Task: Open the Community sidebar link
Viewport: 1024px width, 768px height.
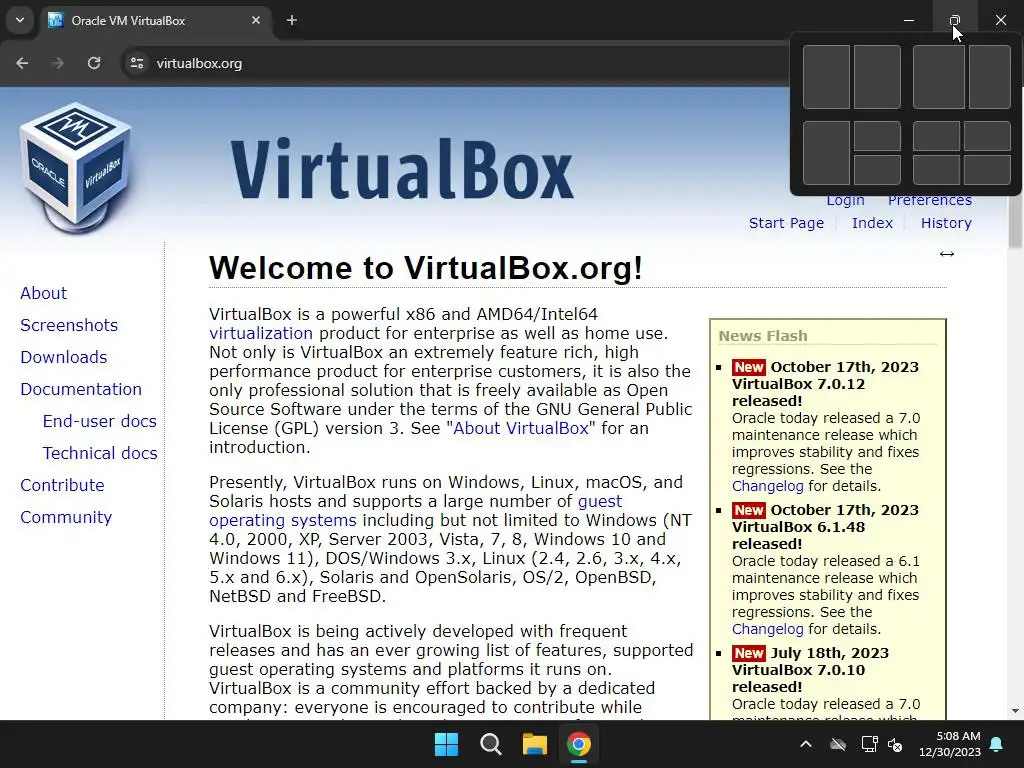Action: click(66, 517)
